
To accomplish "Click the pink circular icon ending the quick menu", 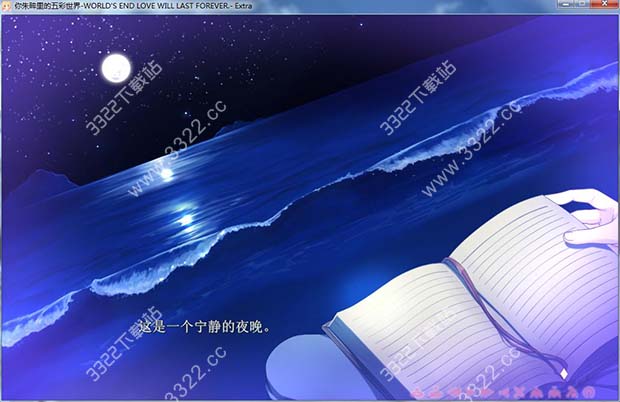I will pos(589,393).
